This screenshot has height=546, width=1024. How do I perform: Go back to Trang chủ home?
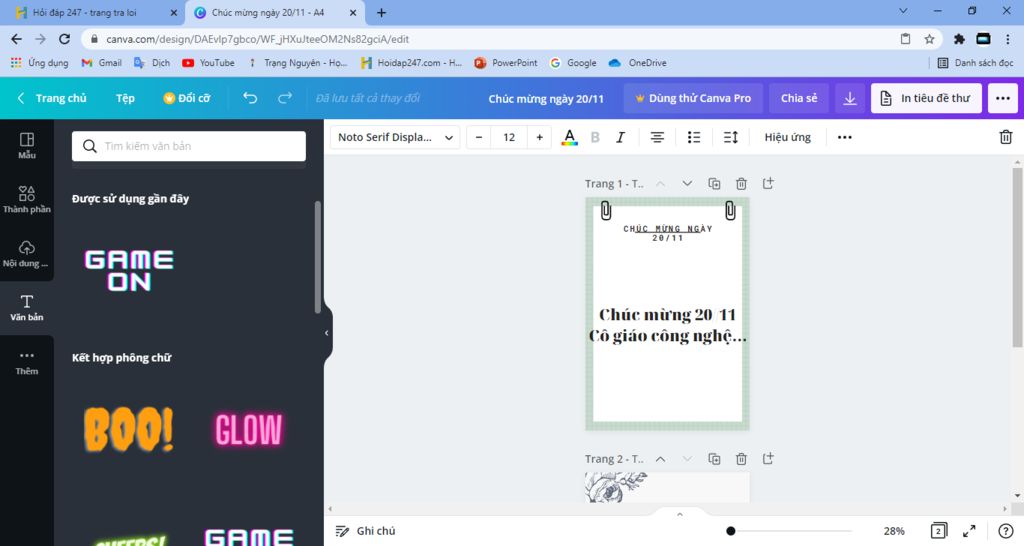point(52,98)
